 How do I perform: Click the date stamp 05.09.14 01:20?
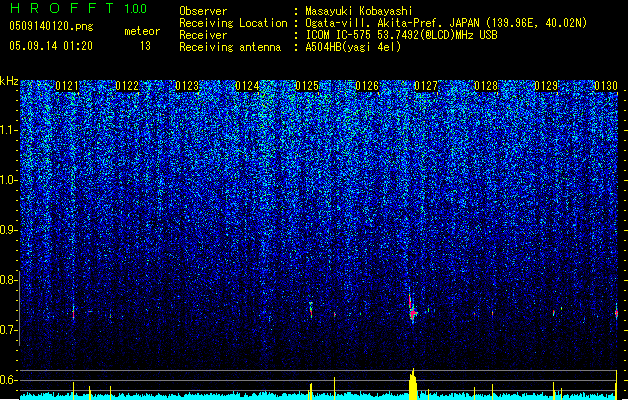[51, 46]
